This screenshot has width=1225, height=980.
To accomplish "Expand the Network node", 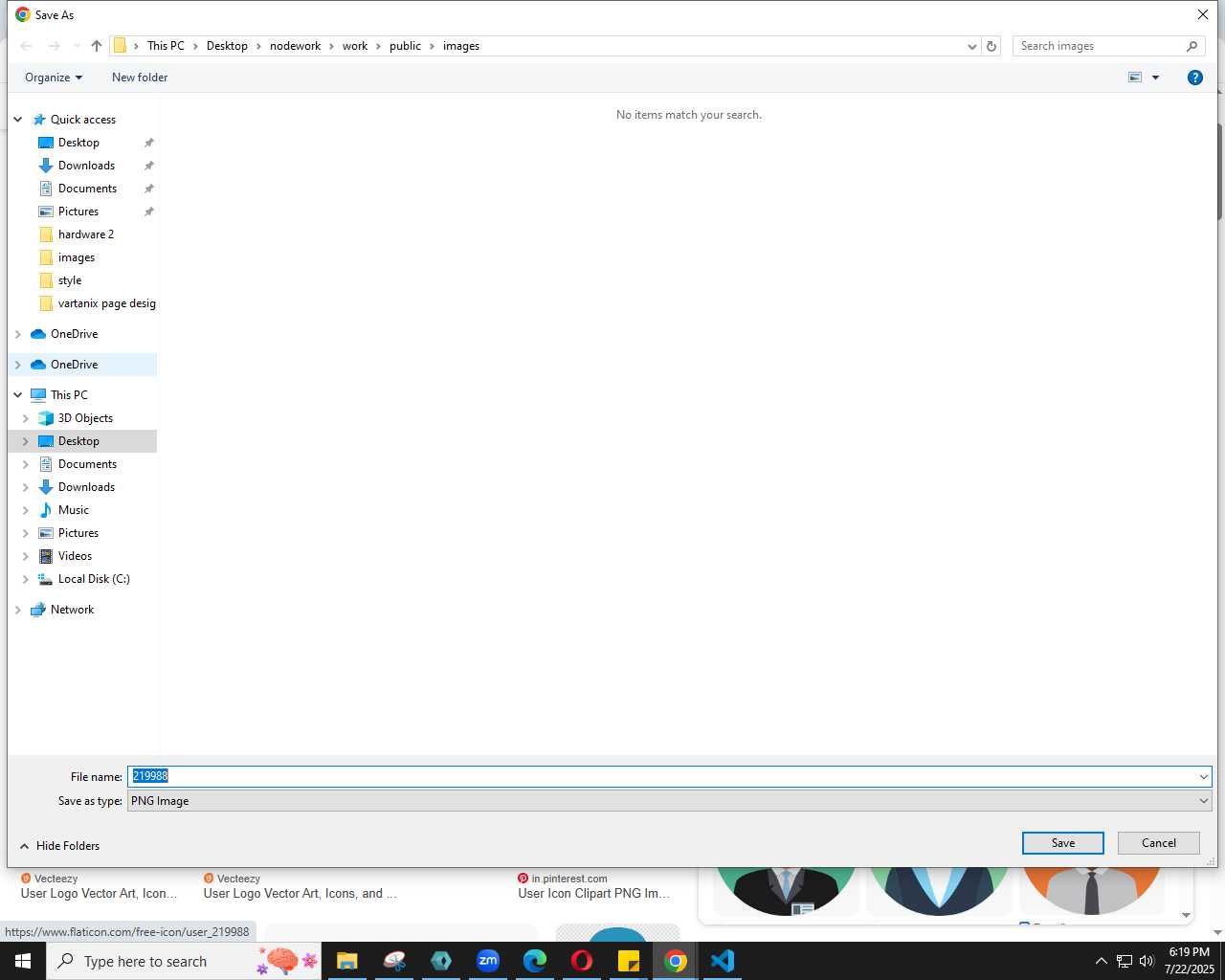I will [17, 610].
